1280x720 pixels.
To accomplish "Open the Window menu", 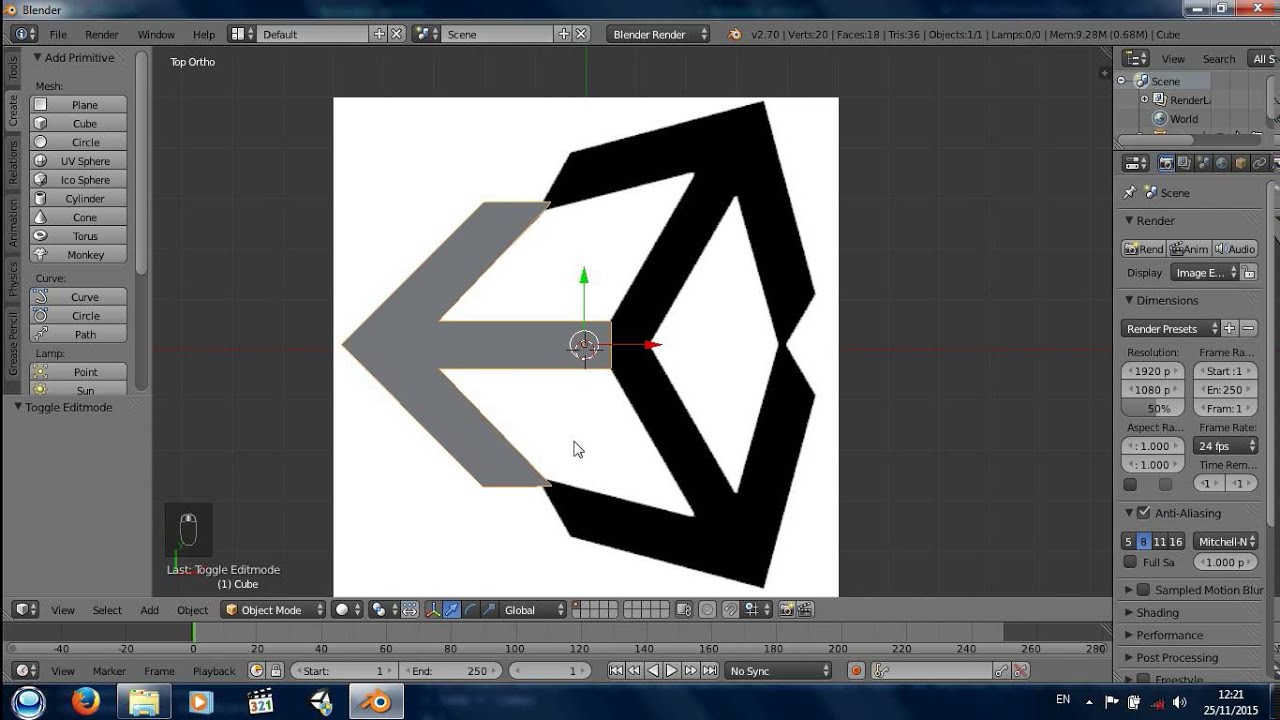I will pos(156,34).
